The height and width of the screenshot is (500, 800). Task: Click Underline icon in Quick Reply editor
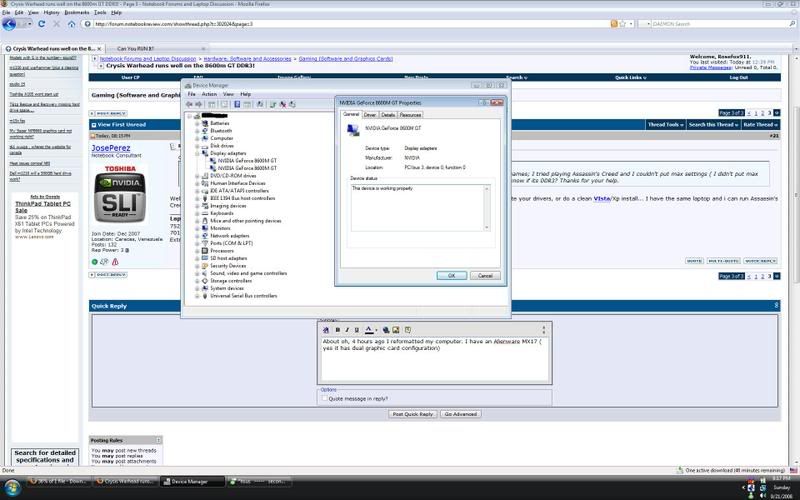coord(357,330)
